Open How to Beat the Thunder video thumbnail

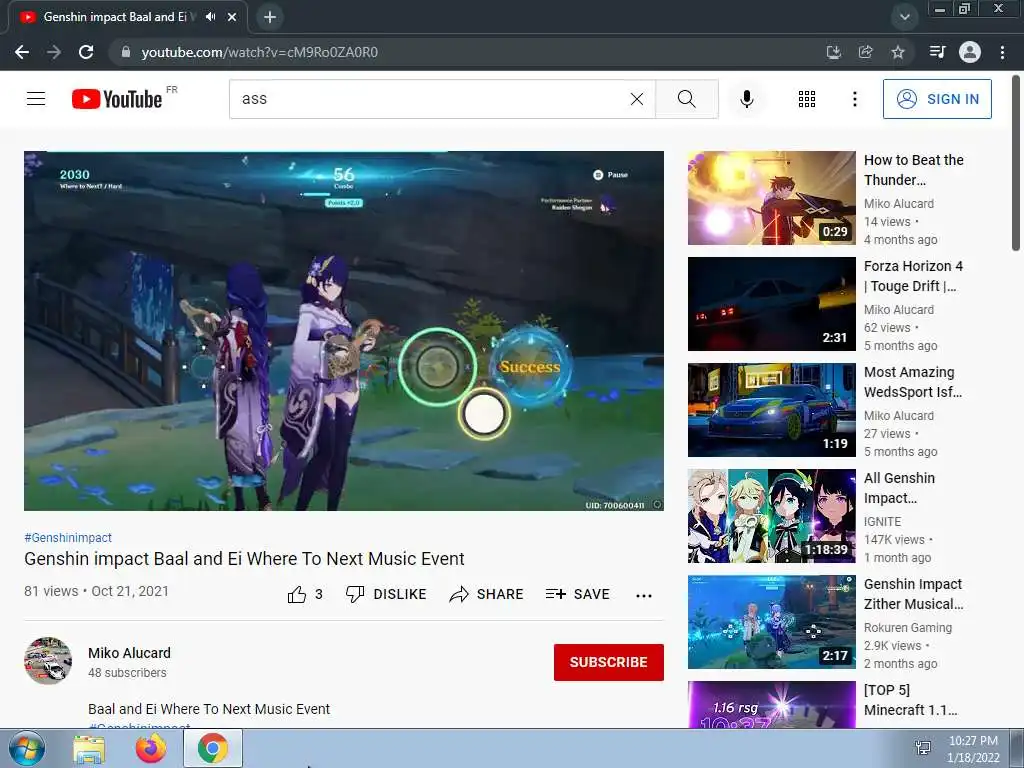[771, 198]
